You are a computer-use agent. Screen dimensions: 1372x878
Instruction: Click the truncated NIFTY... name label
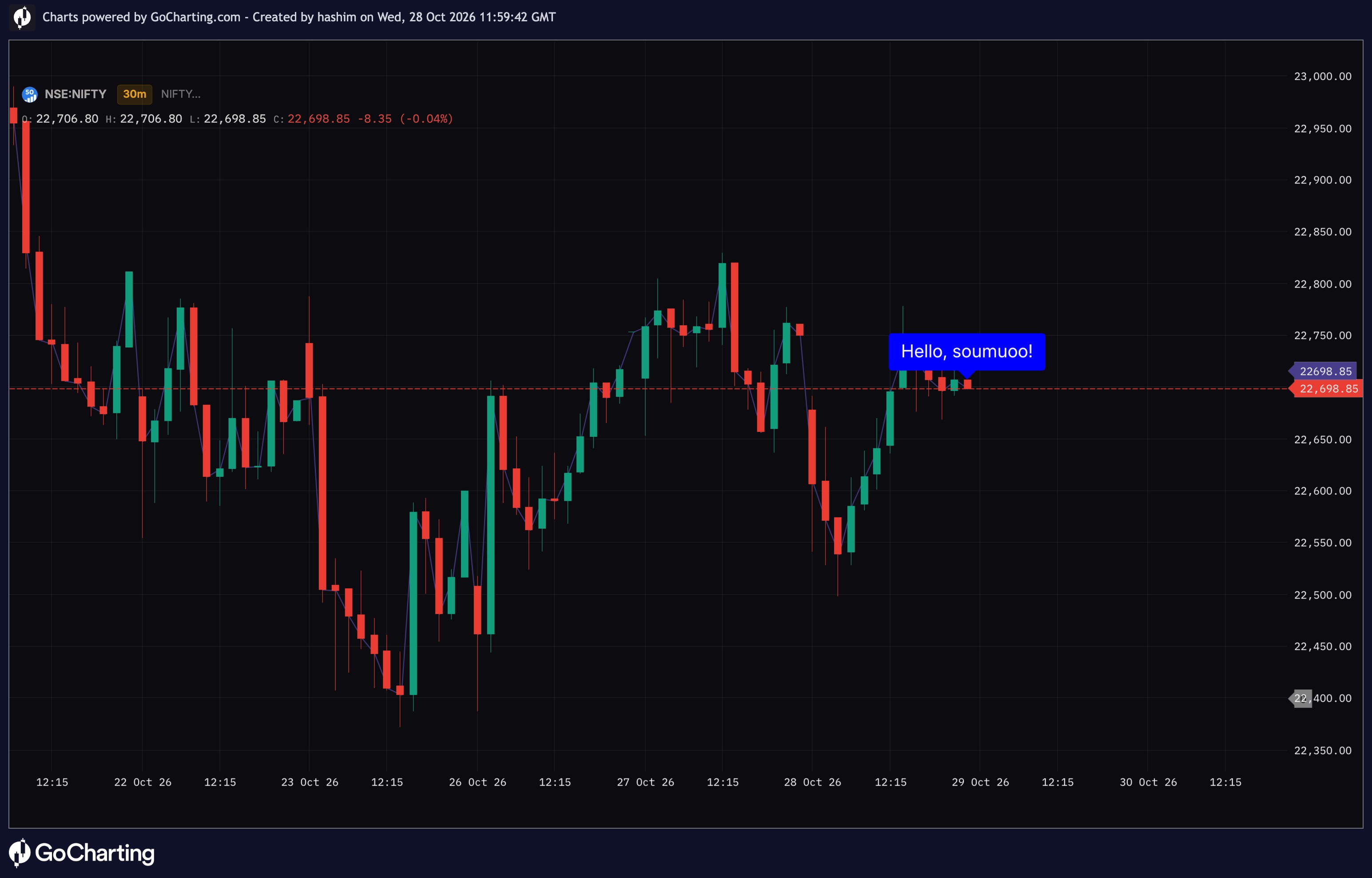[181, 94]
